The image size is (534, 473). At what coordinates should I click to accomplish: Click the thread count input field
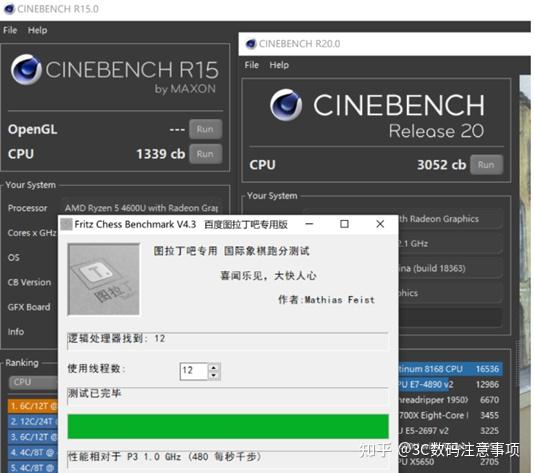[193, 371]
